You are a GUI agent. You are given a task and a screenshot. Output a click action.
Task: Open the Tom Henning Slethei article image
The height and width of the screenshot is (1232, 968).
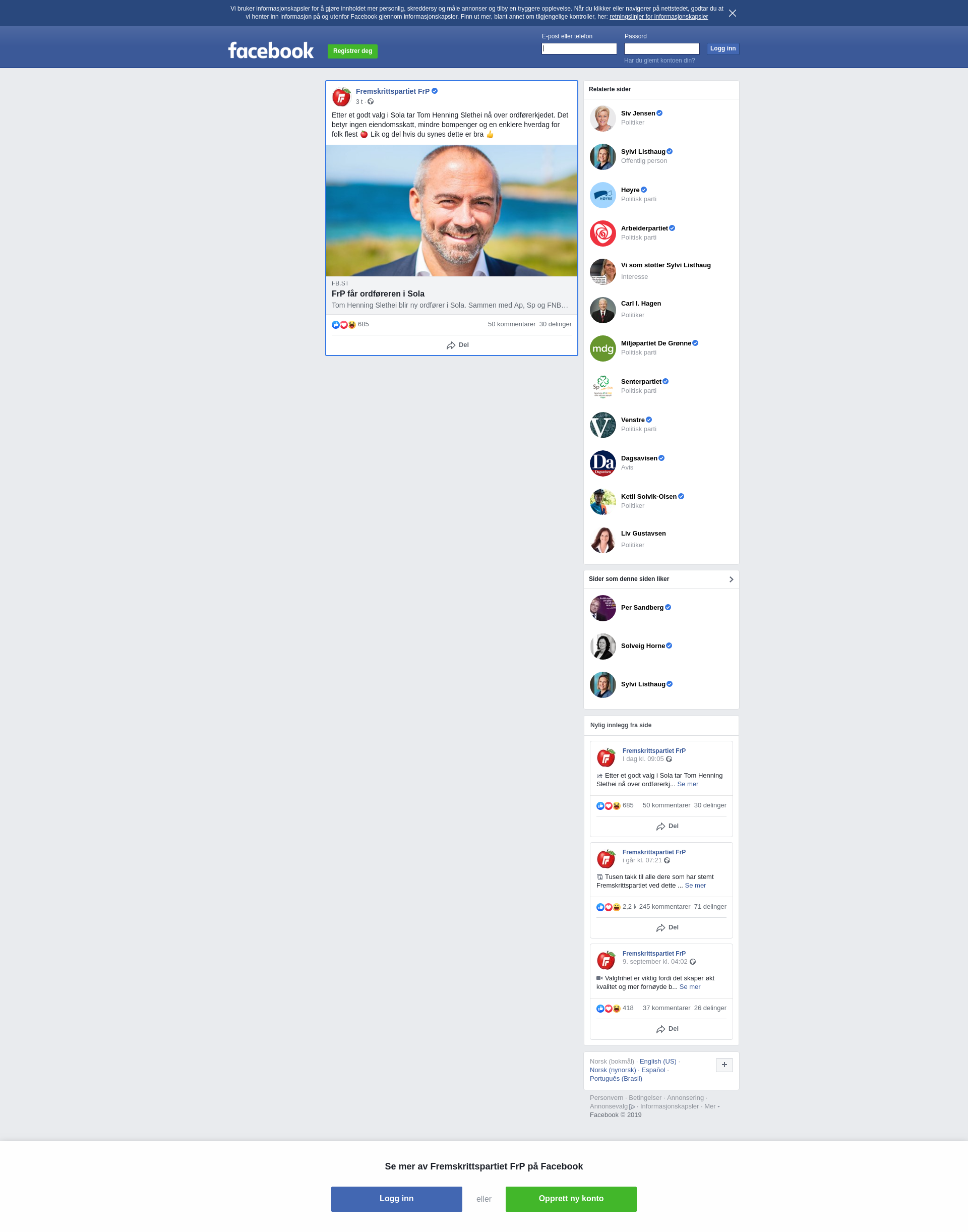click(452, 211)
